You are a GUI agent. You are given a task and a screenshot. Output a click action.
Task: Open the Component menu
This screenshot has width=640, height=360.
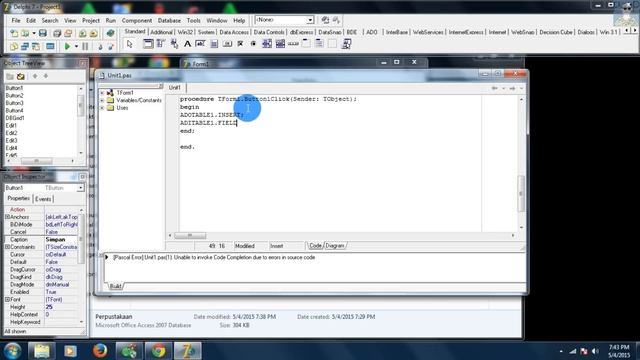(x=137, y=20)
